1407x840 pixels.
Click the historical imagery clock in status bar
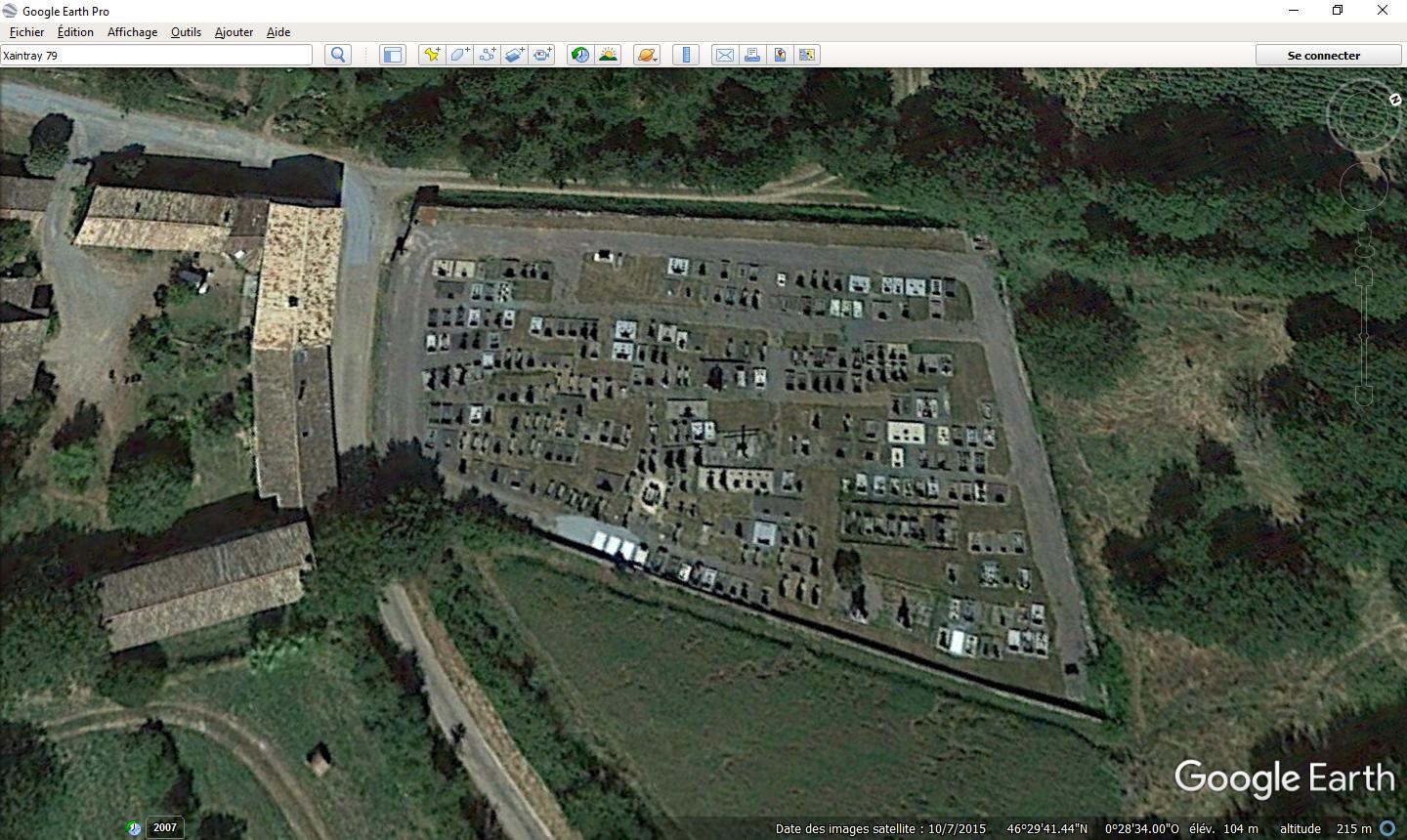point(134,828)
